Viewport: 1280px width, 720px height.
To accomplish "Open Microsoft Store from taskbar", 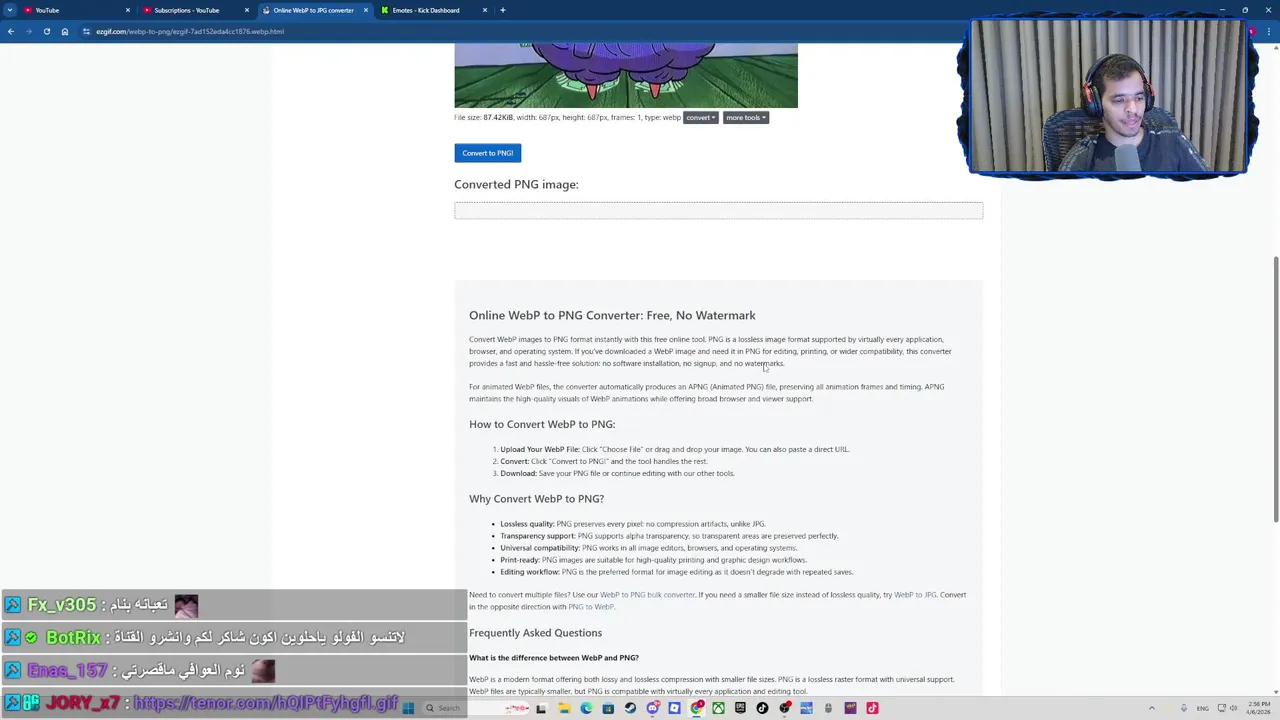I will [x=608, y=708].
